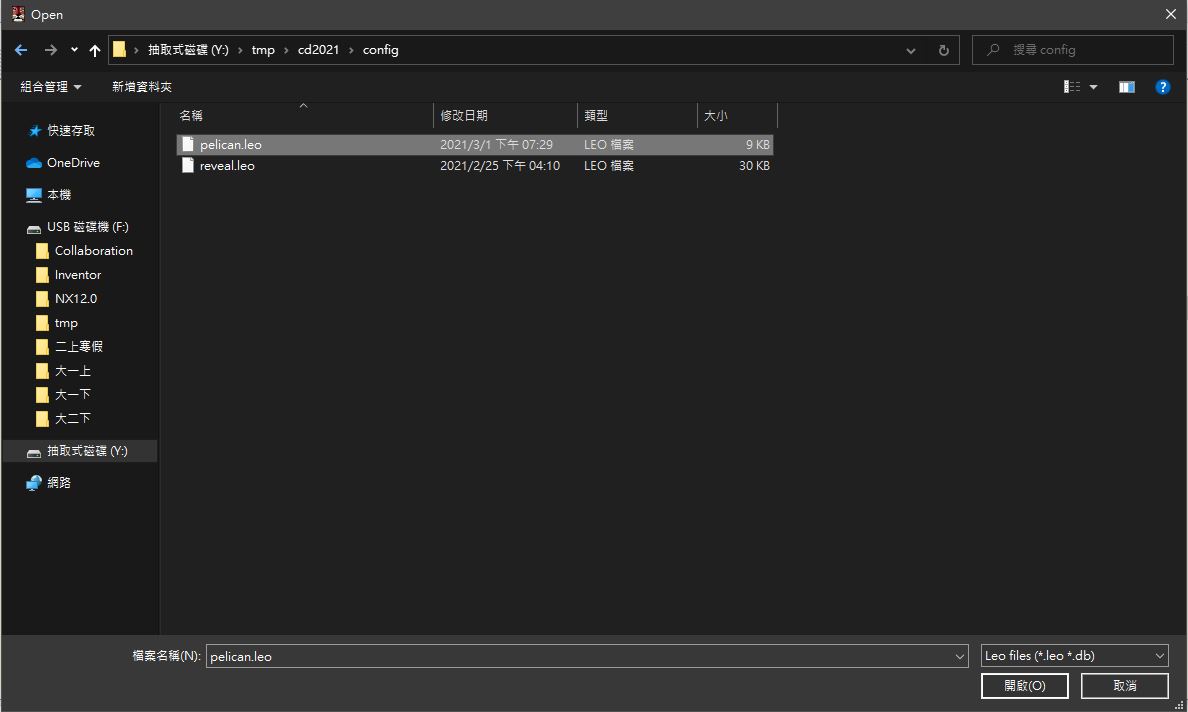Expand the view options dropdown arrow
The image size is (1188, 712).
tap(1093, 87)
